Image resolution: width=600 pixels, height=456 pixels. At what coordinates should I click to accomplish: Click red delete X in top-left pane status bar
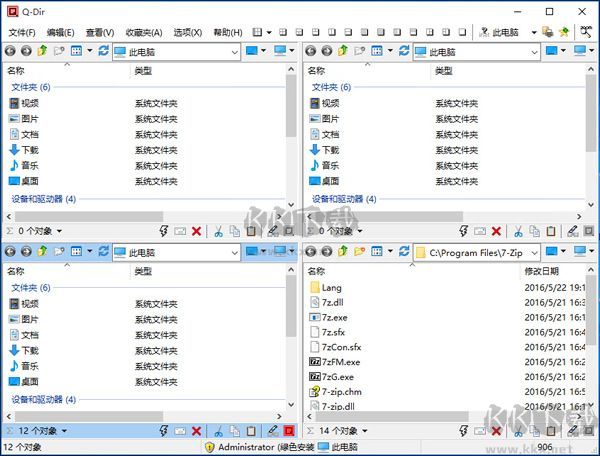197,231
